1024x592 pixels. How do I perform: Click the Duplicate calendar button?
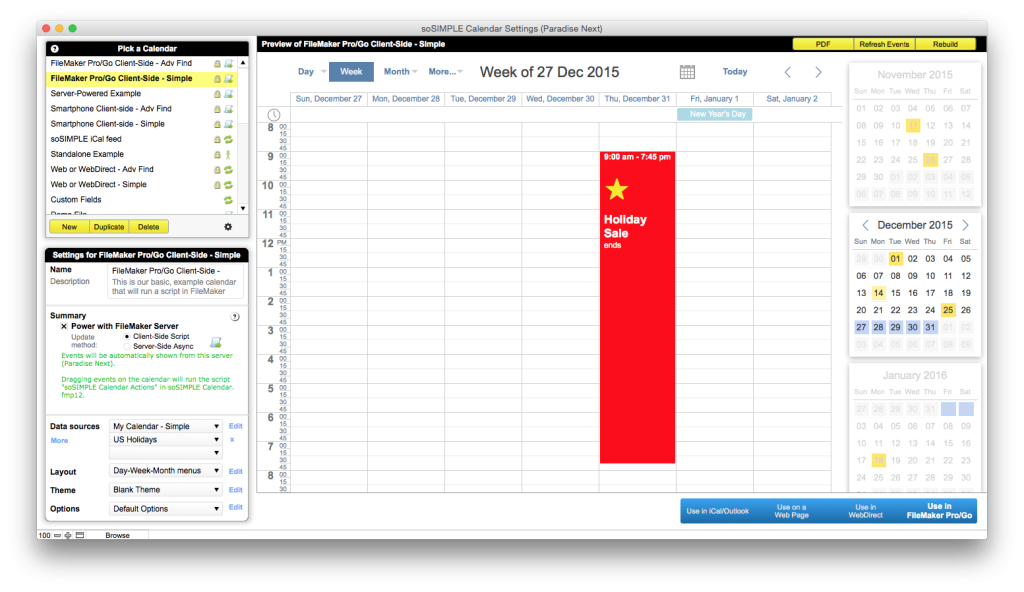coord(109,227)
